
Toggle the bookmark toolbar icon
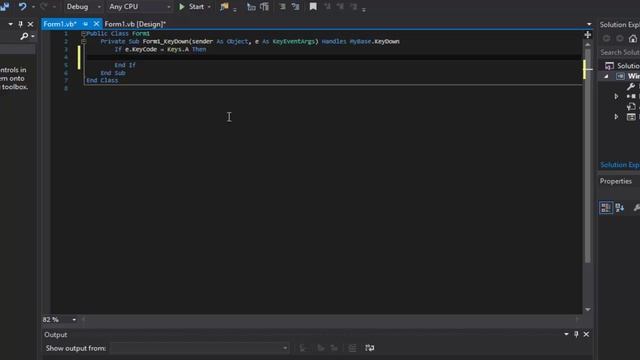pyautogui.click(x=313, y=7)
